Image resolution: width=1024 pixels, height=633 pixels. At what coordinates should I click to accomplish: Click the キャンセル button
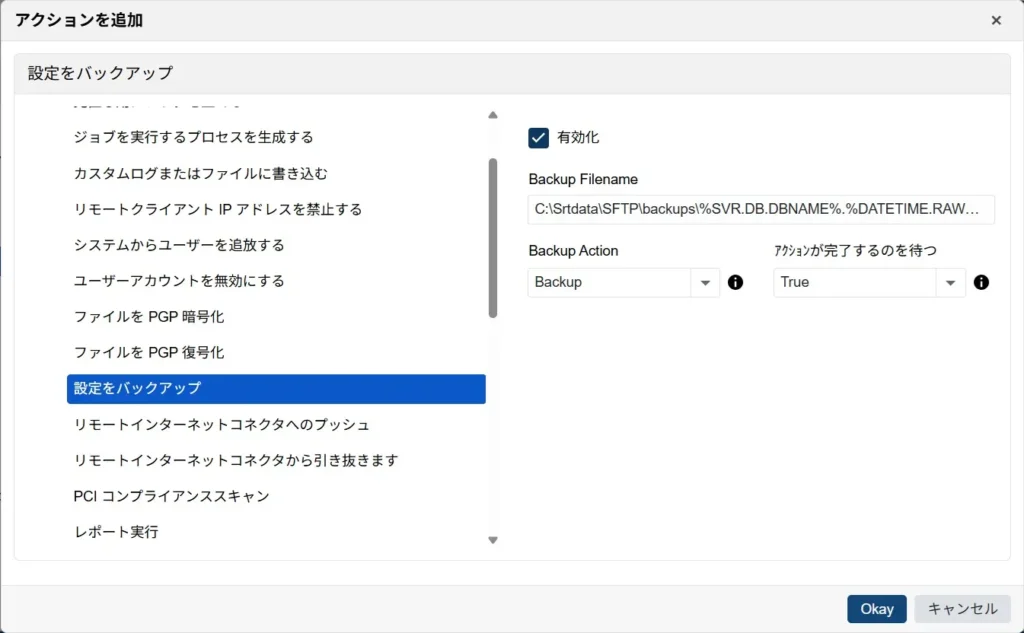[962, 609]
